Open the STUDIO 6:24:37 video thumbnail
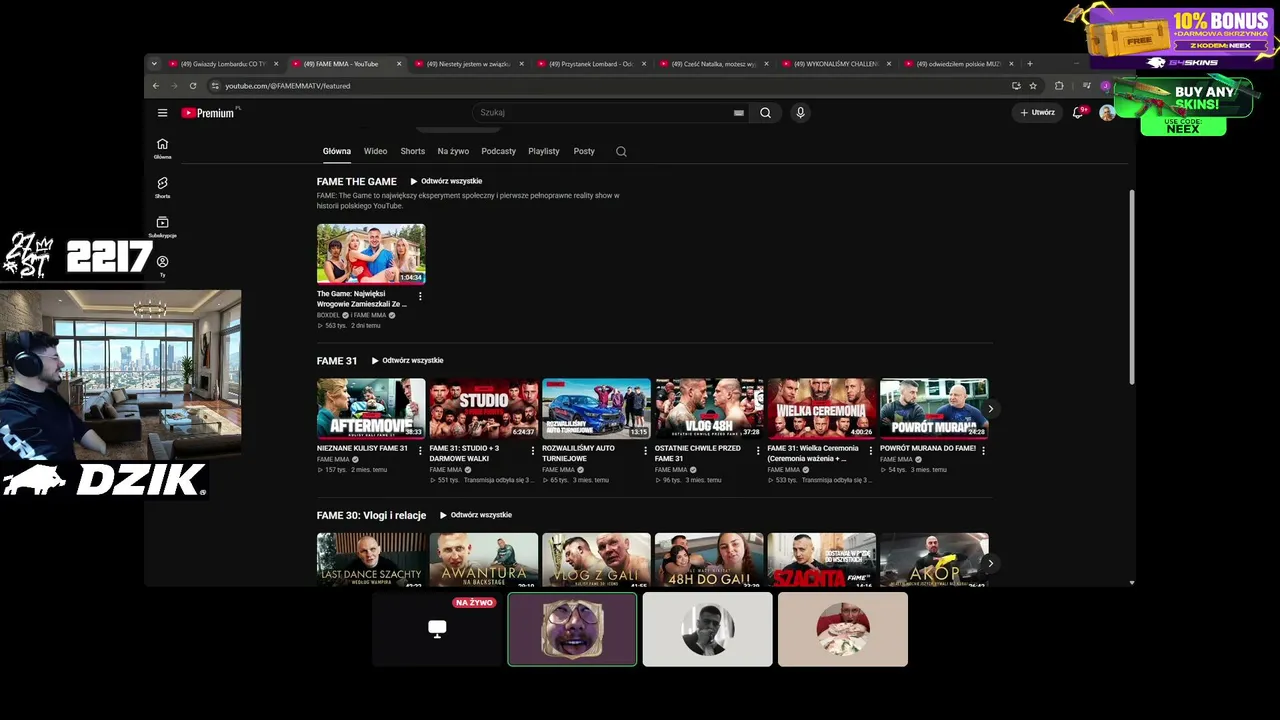The height and width of the screenshot is (720, 1280). pyautogui.click(x=484, y=408)
